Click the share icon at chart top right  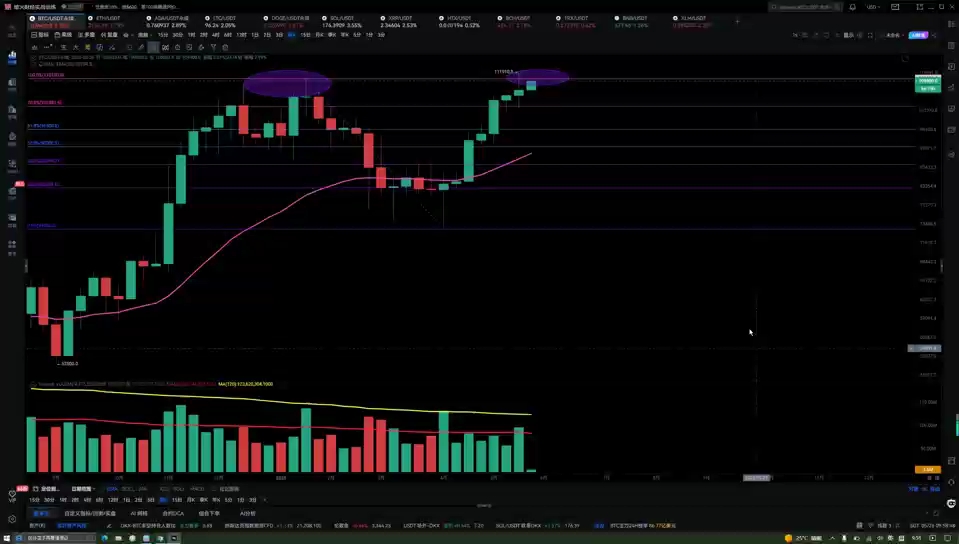click(933, 34)
